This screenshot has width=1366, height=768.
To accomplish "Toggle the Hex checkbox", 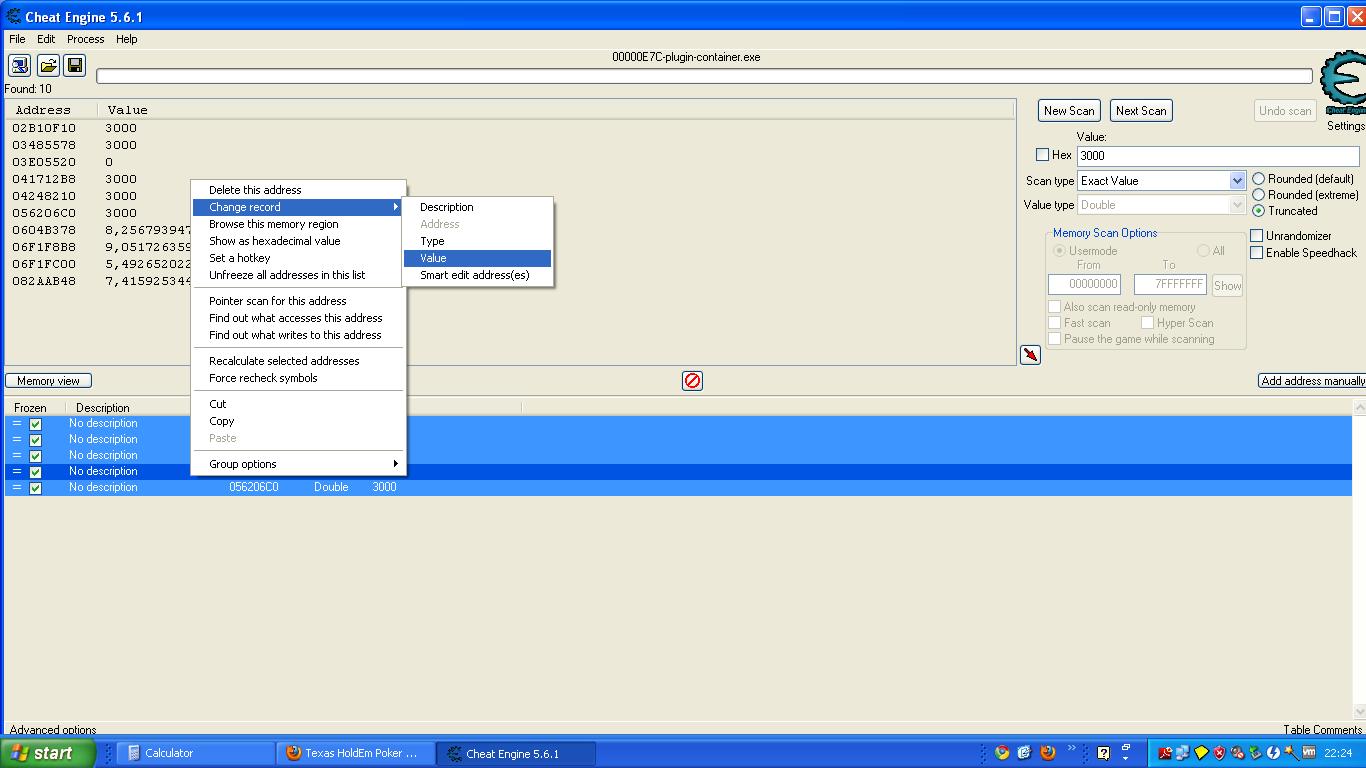I will click(x=1042, y=155).
